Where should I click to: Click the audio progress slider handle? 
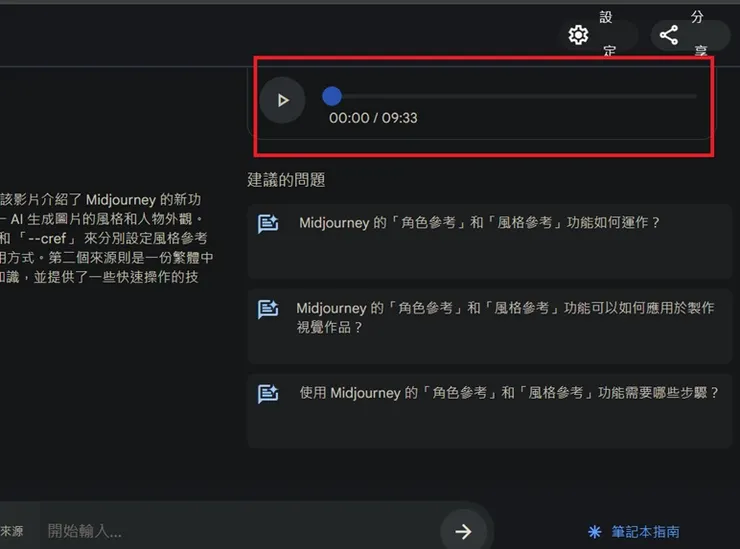[x=332, y=96]
